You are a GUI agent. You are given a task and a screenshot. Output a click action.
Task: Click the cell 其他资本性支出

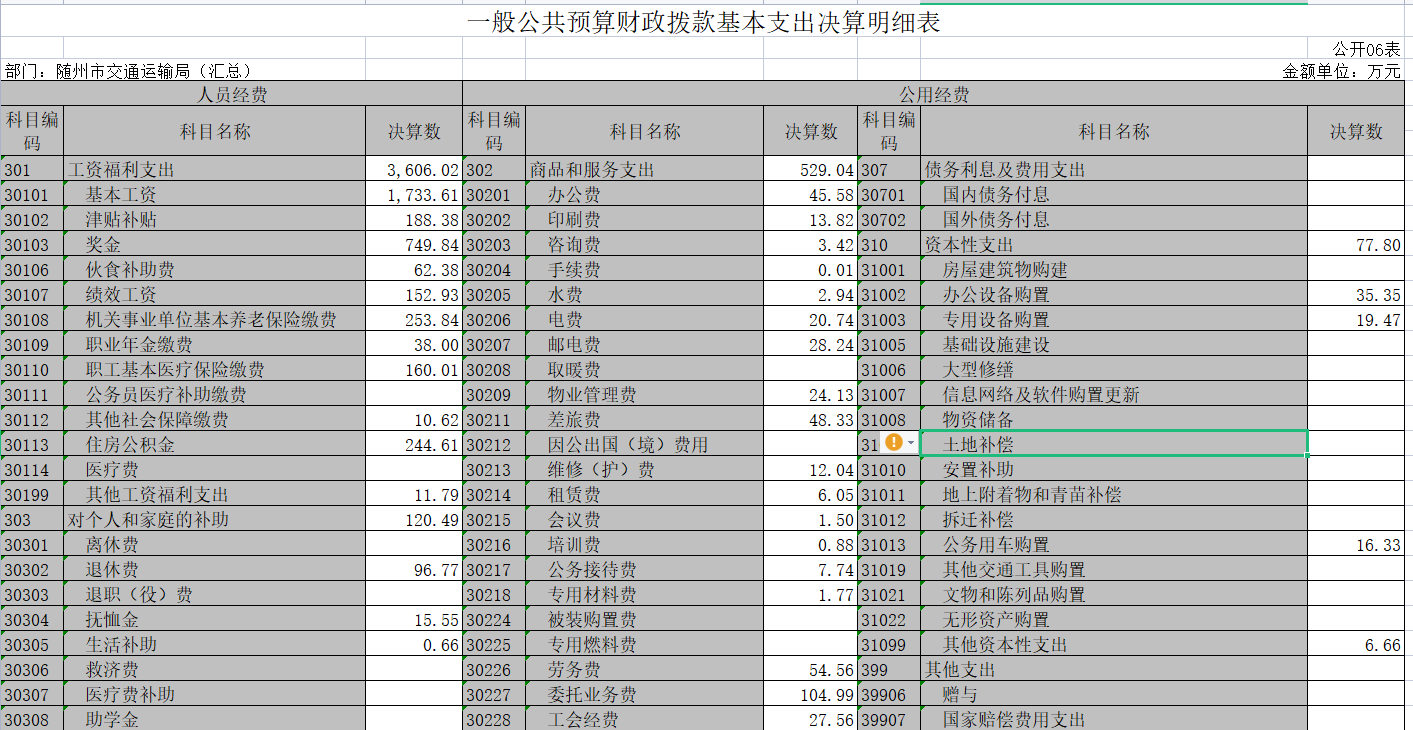[1114, 645]
